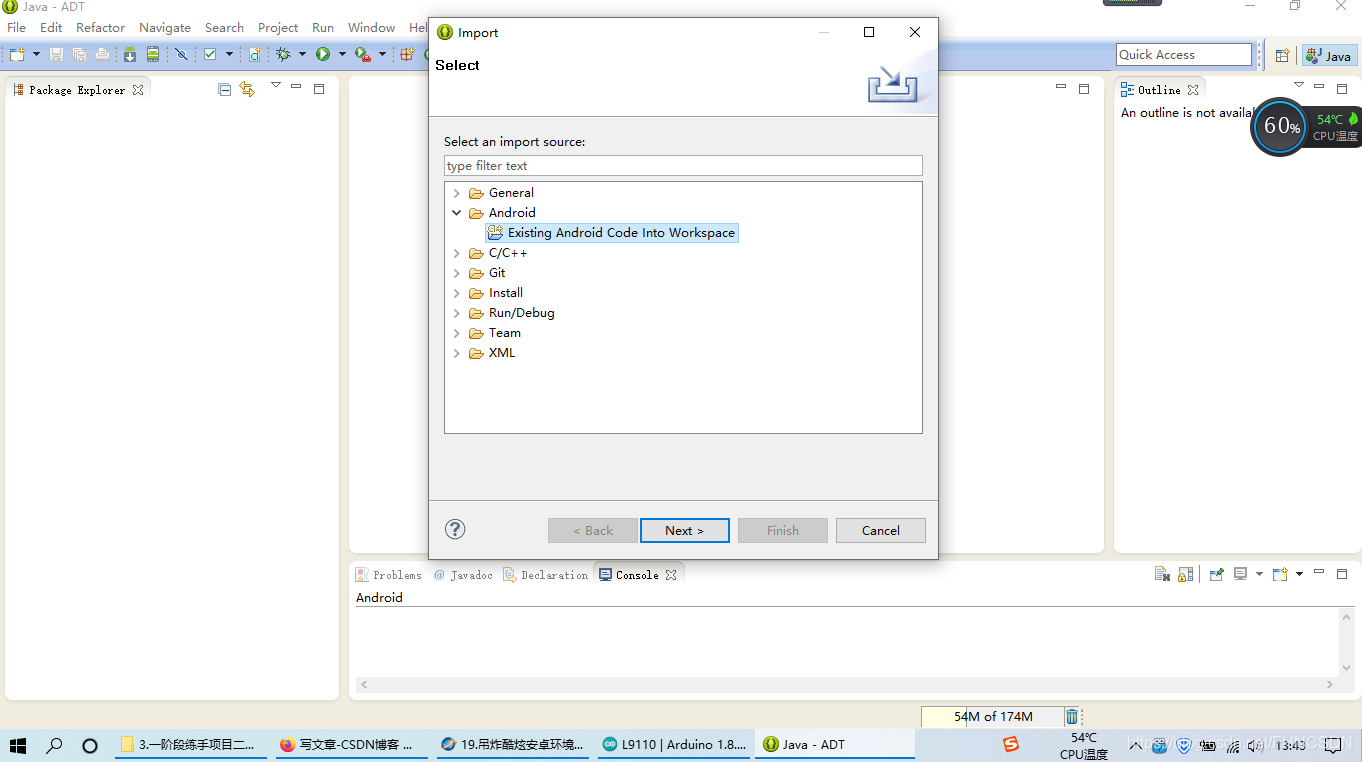Run garbage collector trash icon
The image size is (1362, 762).
tap(1072, 716)
